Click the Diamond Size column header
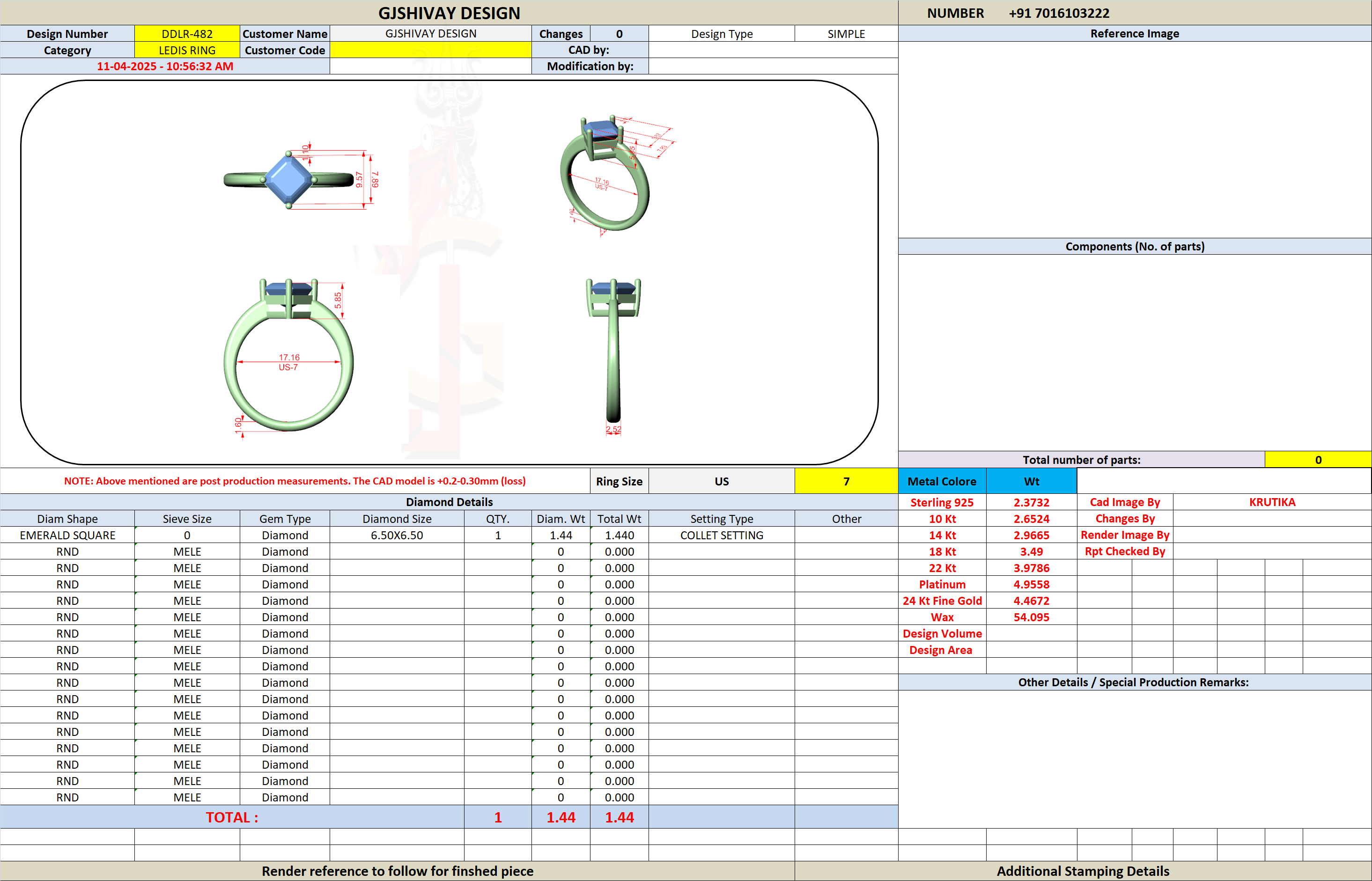This screenshot has height=881, width=1372. pyautogui.click(x=397, y=519)
